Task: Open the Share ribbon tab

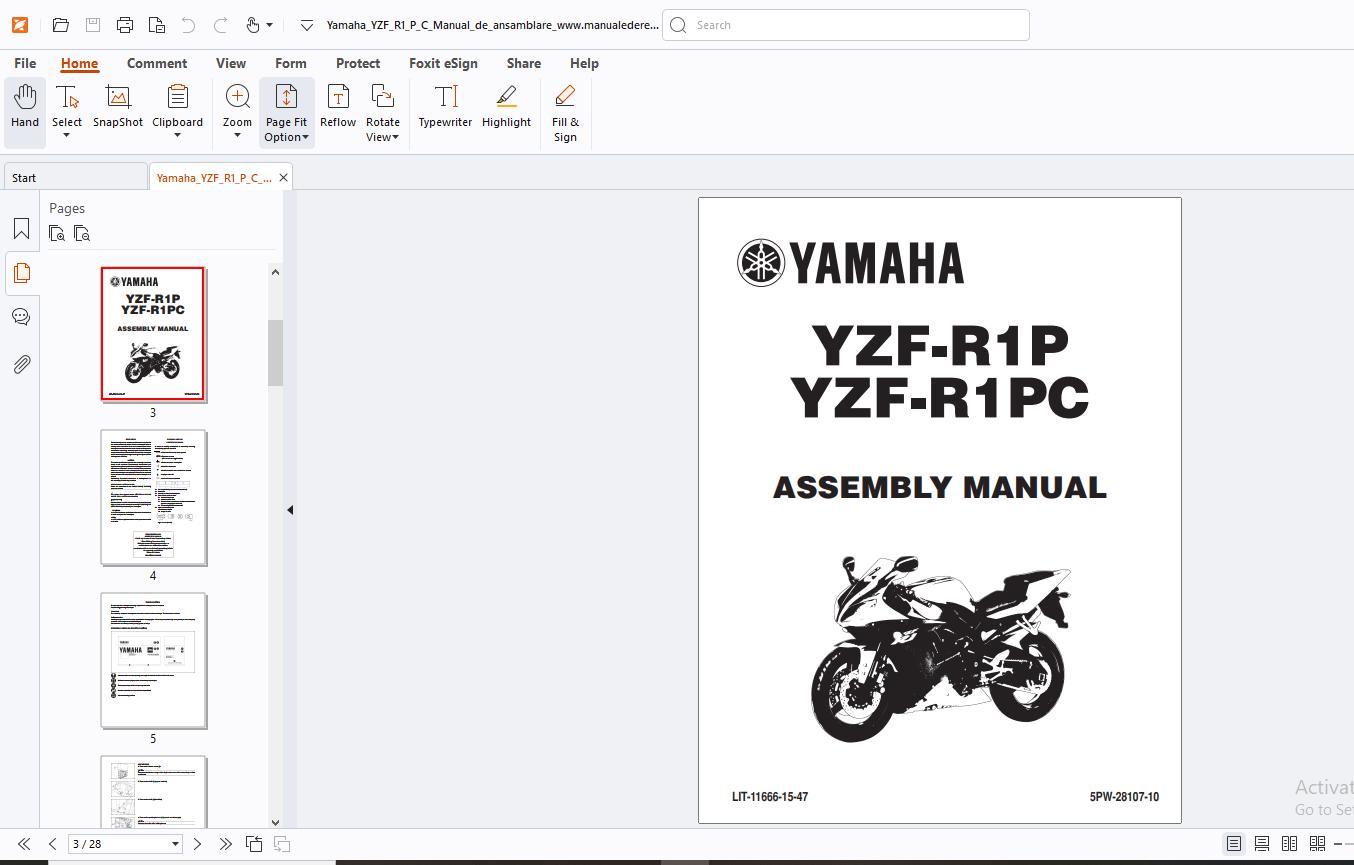Action: (523, 63)
